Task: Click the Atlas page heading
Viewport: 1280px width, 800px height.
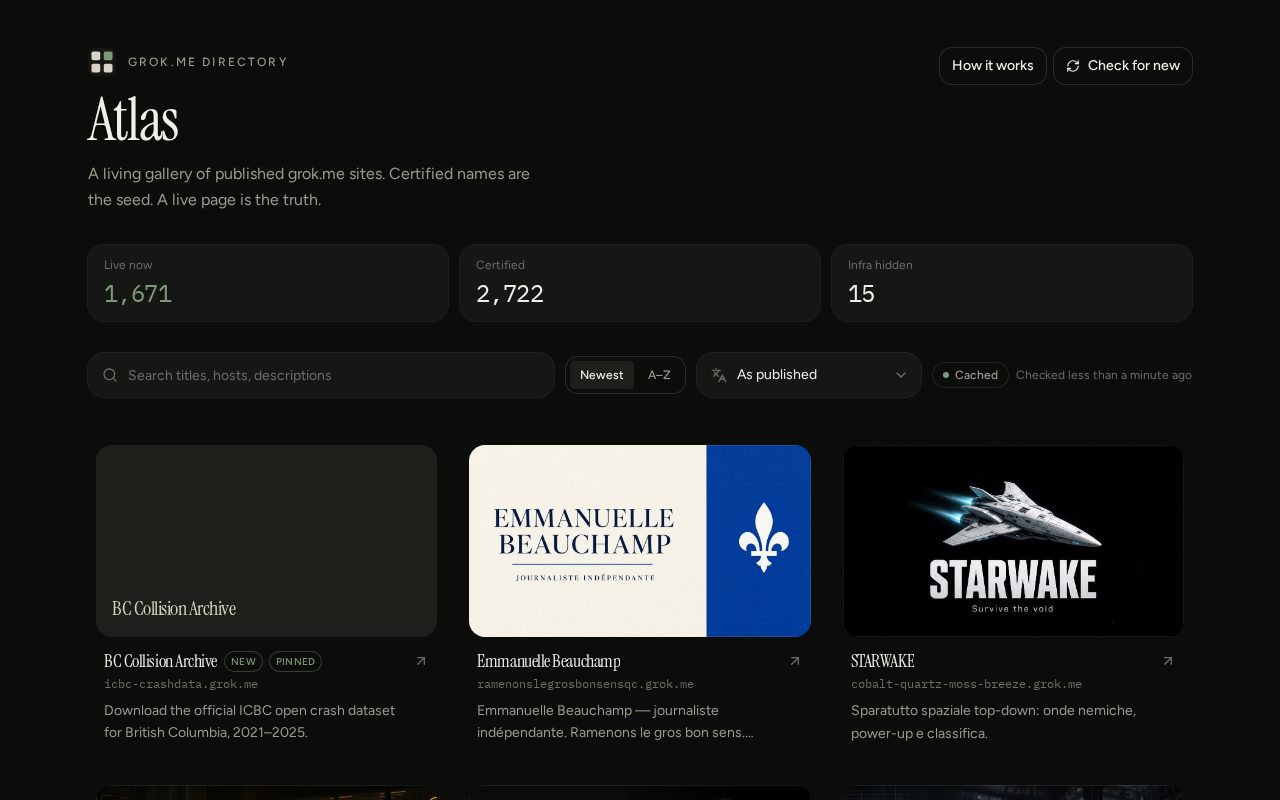Action: tap(133, 120)
